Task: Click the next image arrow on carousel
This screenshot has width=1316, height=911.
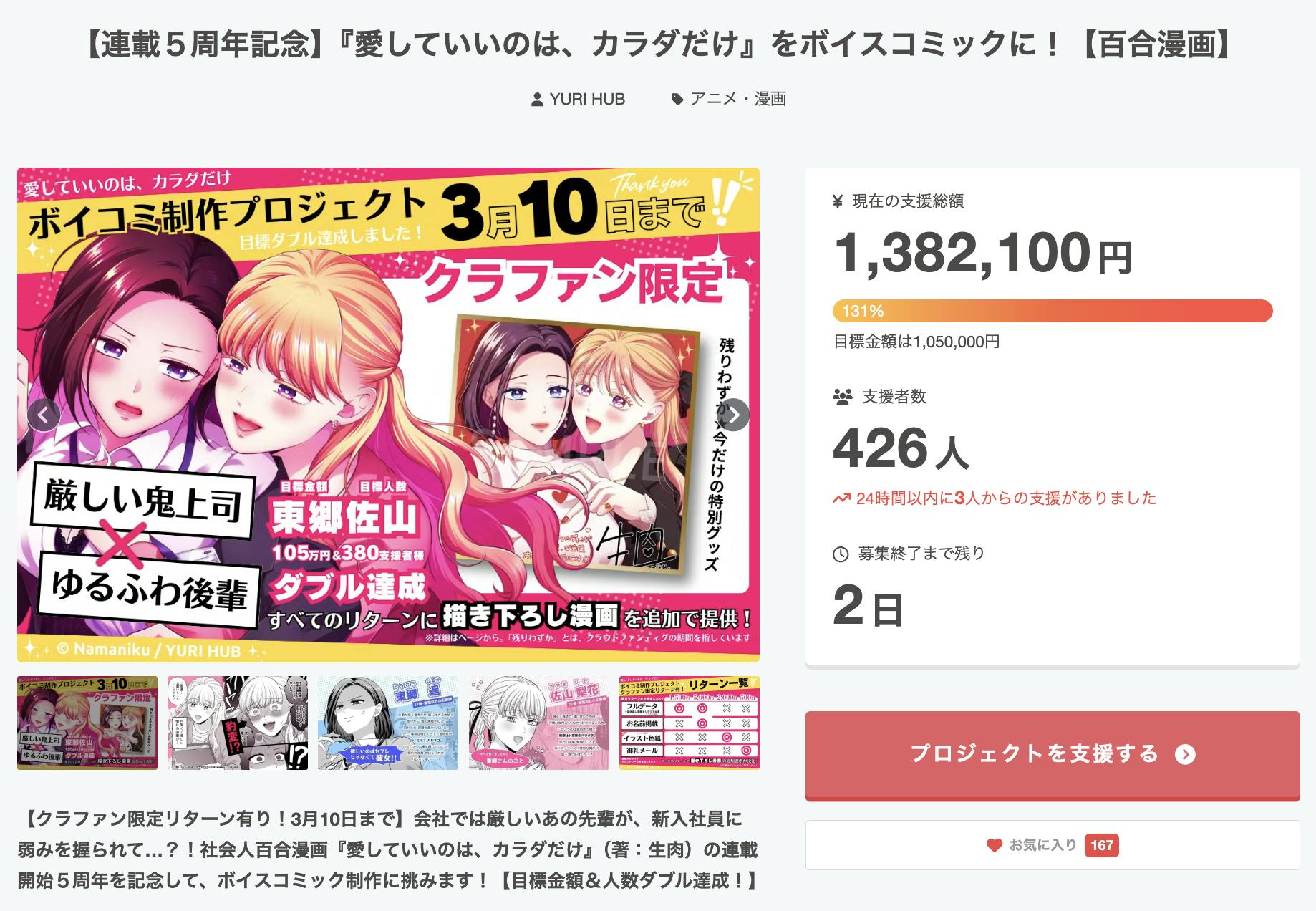Action: click(x=733, y=415)
